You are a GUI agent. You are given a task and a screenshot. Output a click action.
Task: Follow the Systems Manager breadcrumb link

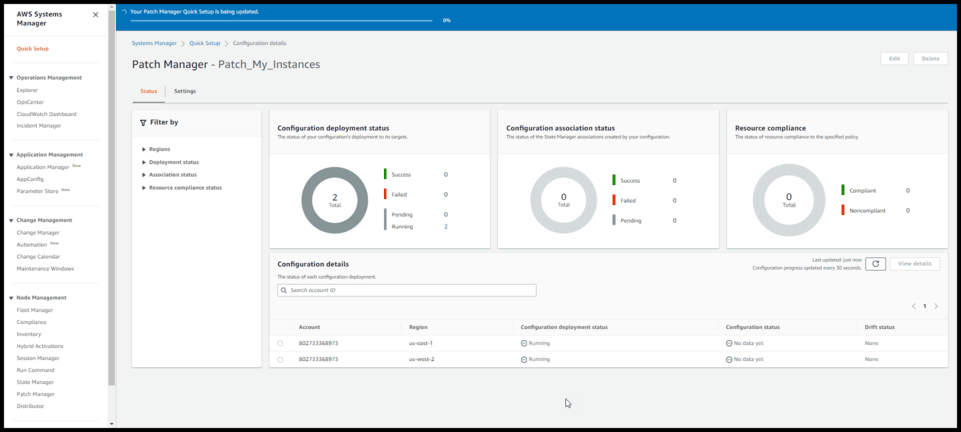pyautogui.click(x=154, y=44)
